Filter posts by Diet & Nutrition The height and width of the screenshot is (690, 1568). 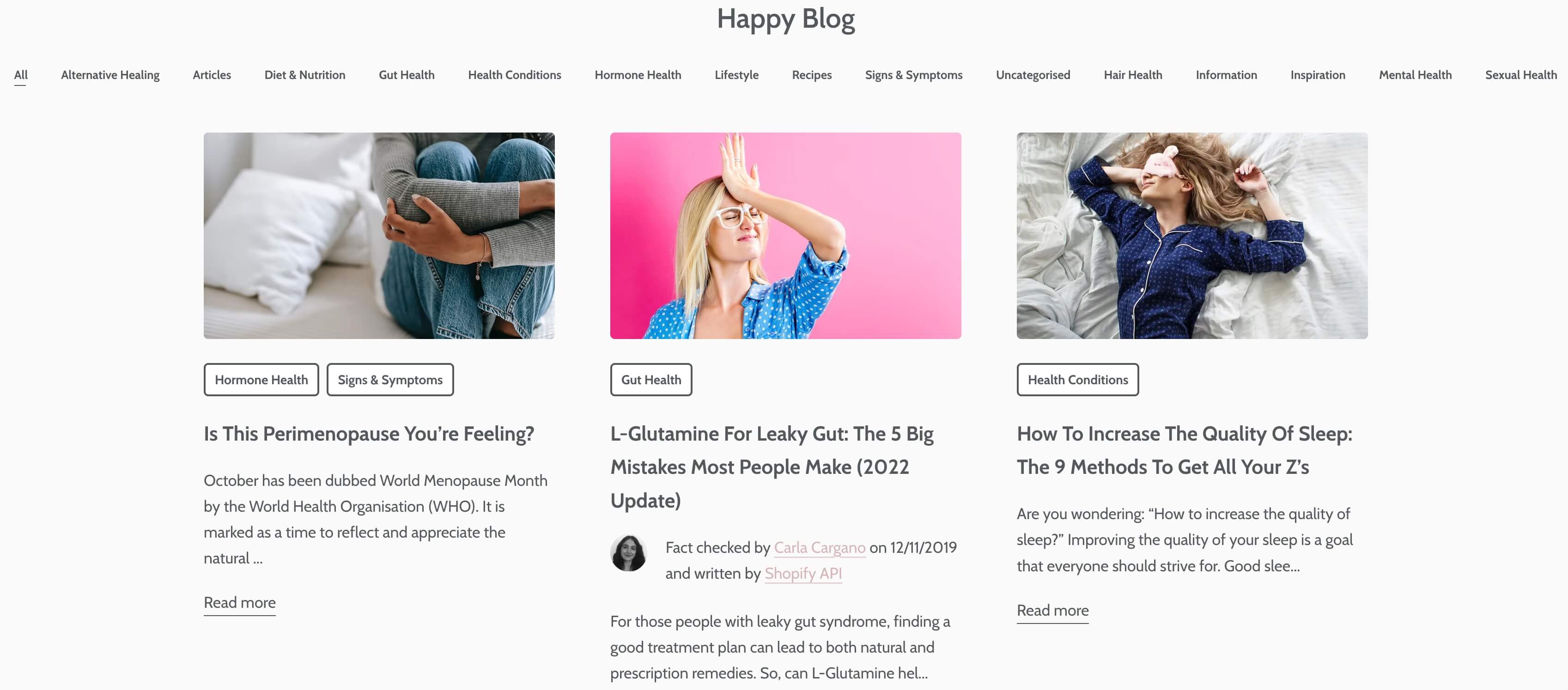tap(305, 75)
